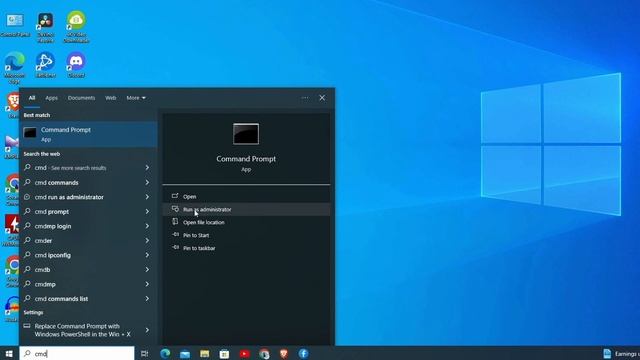
Task: Open 4K Video Downloader desktop shortcut
Action: tap(76, 27)
